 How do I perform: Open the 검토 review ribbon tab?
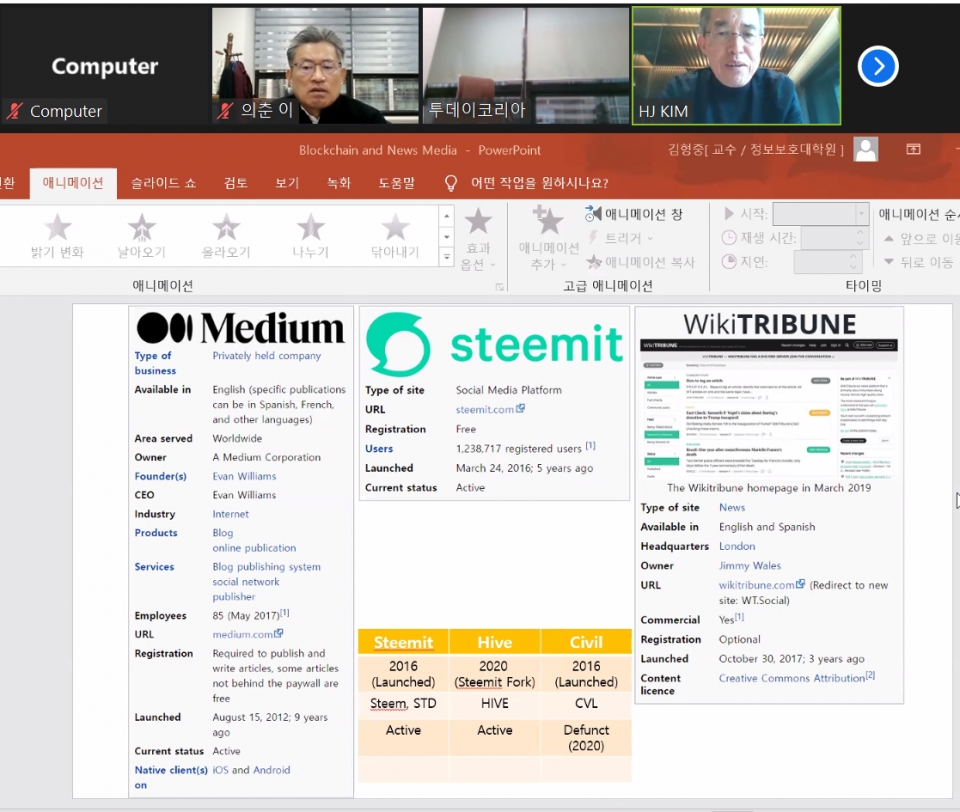pos(236,183)
